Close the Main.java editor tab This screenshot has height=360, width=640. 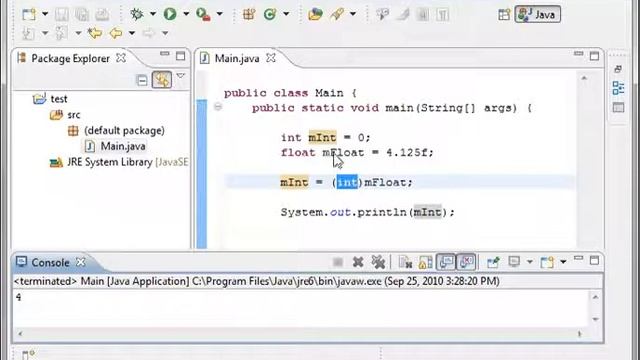[271, 58]
